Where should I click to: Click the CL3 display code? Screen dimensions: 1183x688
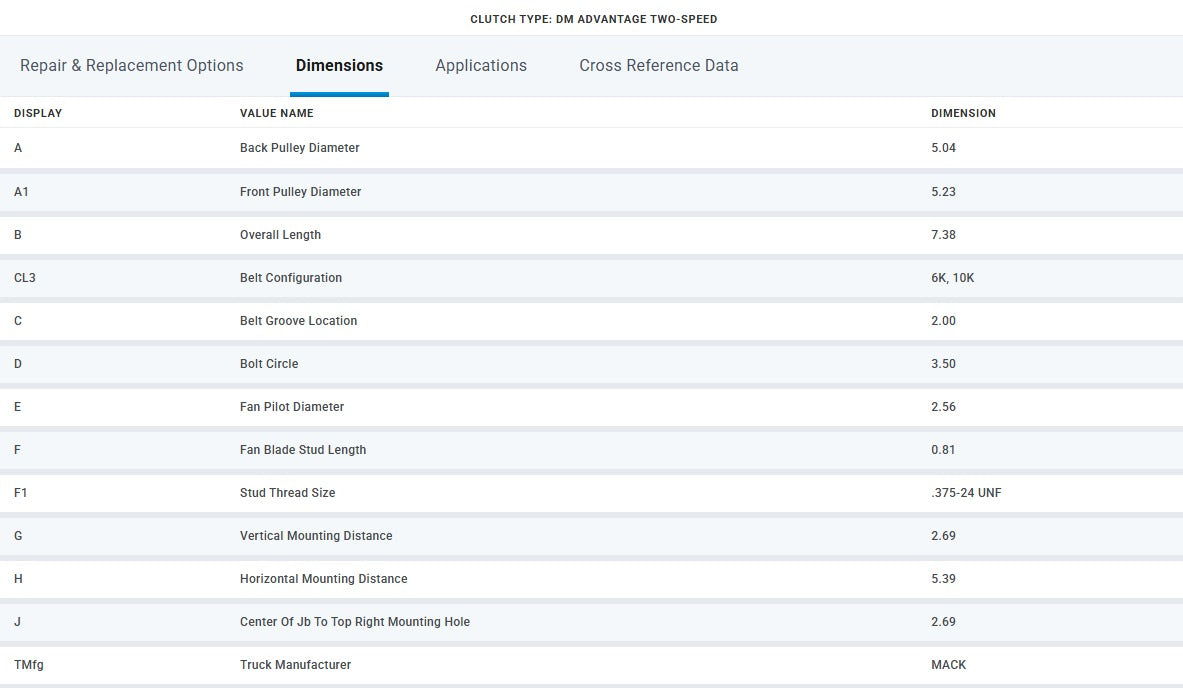coord(25,278)
